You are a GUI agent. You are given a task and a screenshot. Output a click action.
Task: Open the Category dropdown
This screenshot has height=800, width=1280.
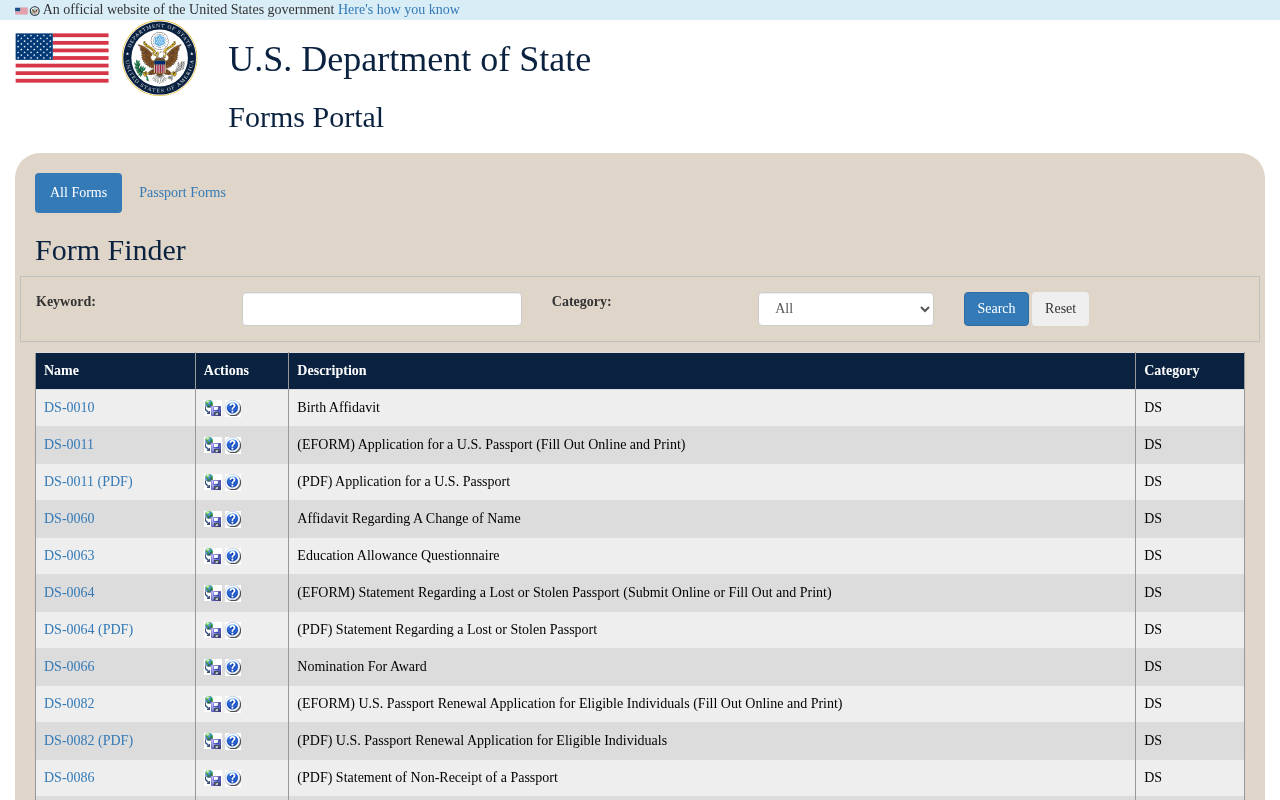coord(846,309)
